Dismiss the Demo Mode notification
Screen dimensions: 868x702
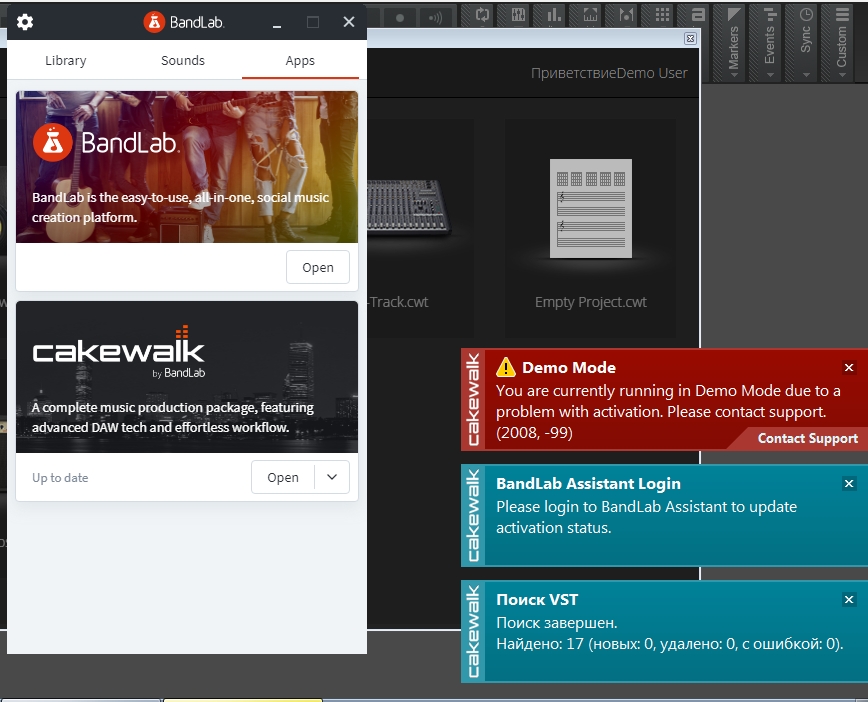[849, 368]
